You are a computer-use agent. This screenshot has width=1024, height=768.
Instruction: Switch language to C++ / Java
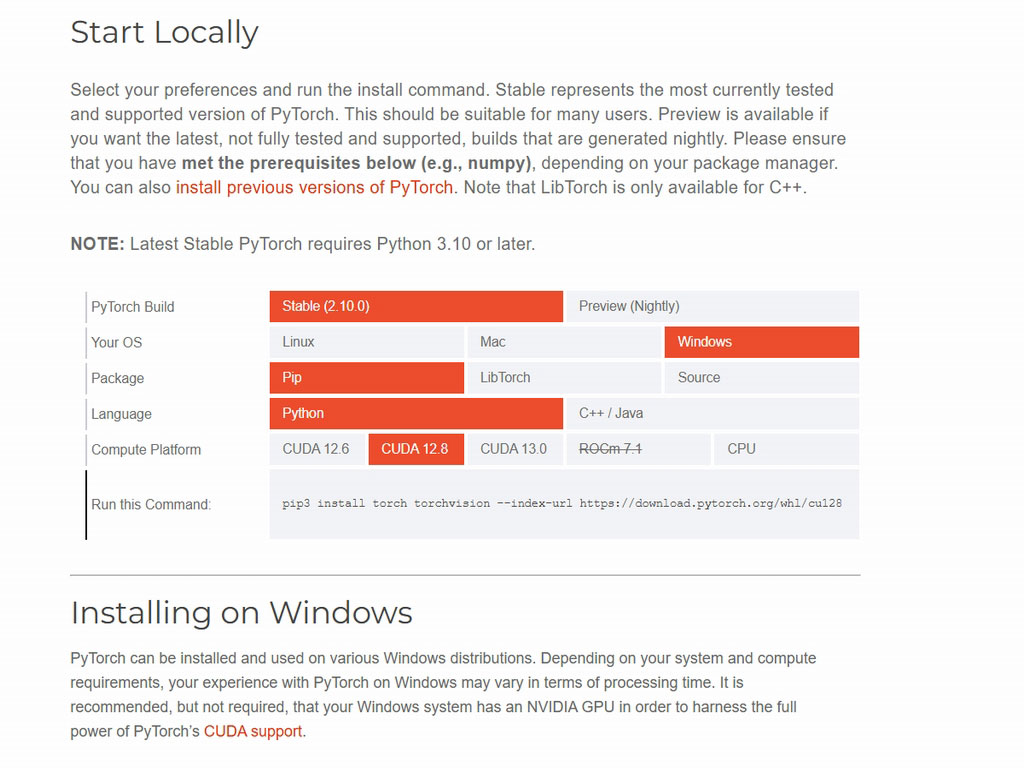pyautogui.click(x=711, y=413)
